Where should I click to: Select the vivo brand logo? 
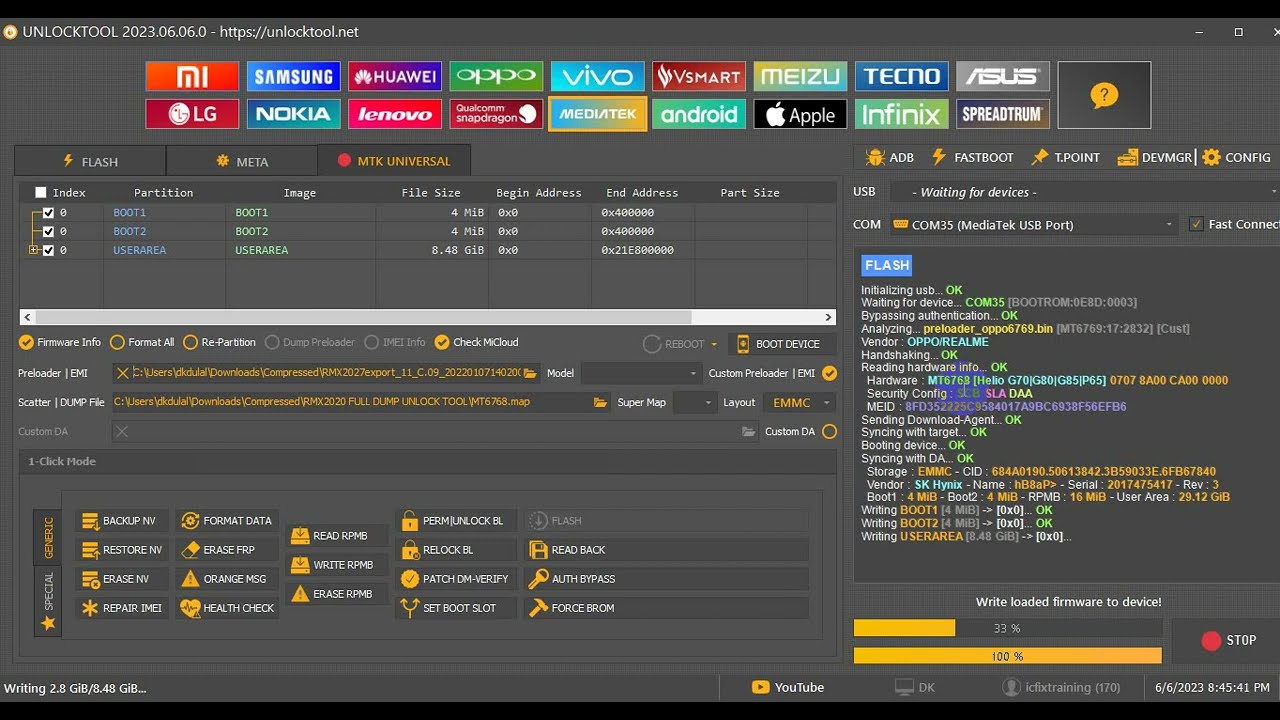pos(597,76)
